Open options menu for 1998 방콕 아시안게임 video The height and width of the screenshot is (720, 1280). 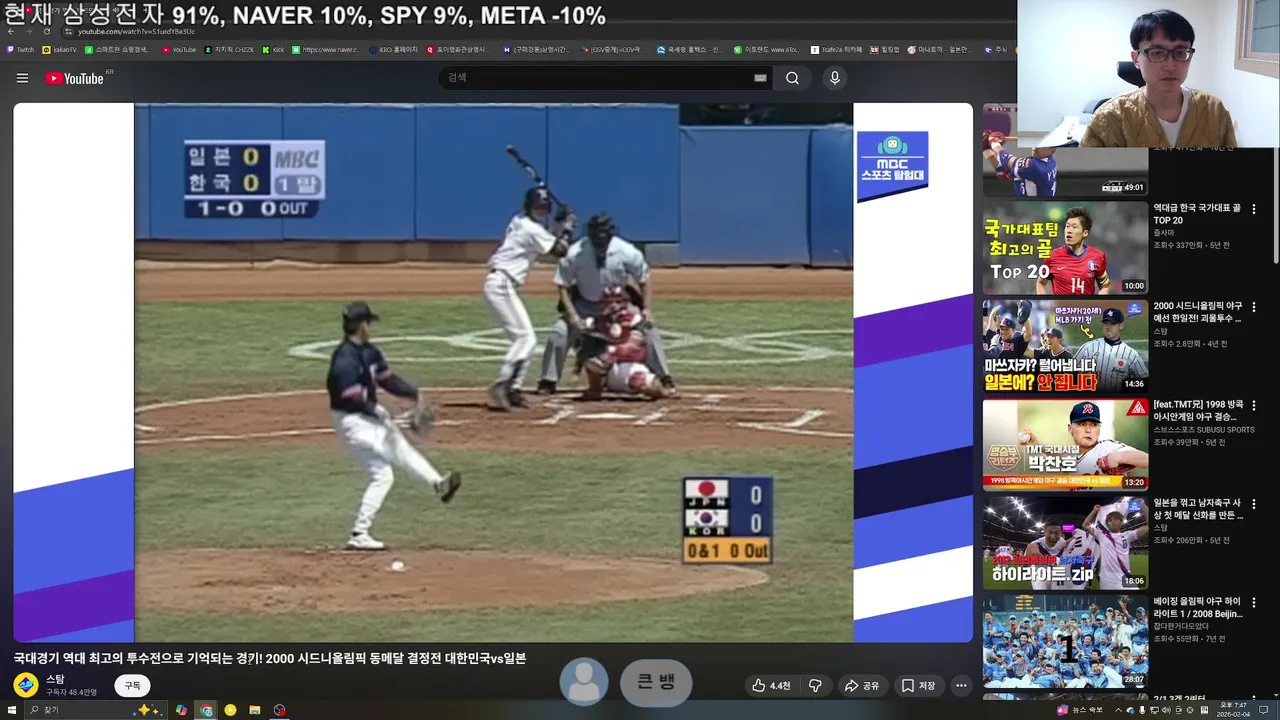(1253, 406)
